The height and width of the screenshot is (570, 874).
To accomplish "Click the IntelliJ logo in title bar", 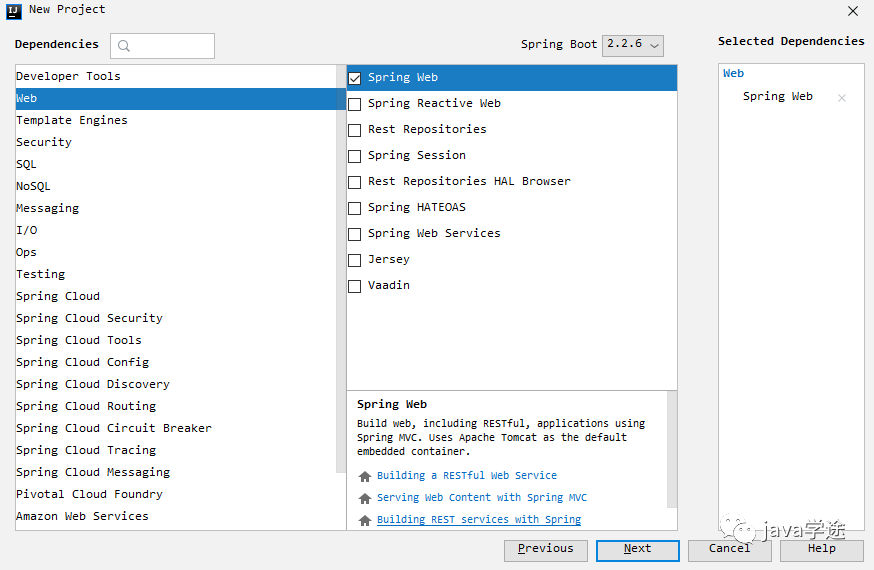I will pyautogui.click(x=15, y=10).
